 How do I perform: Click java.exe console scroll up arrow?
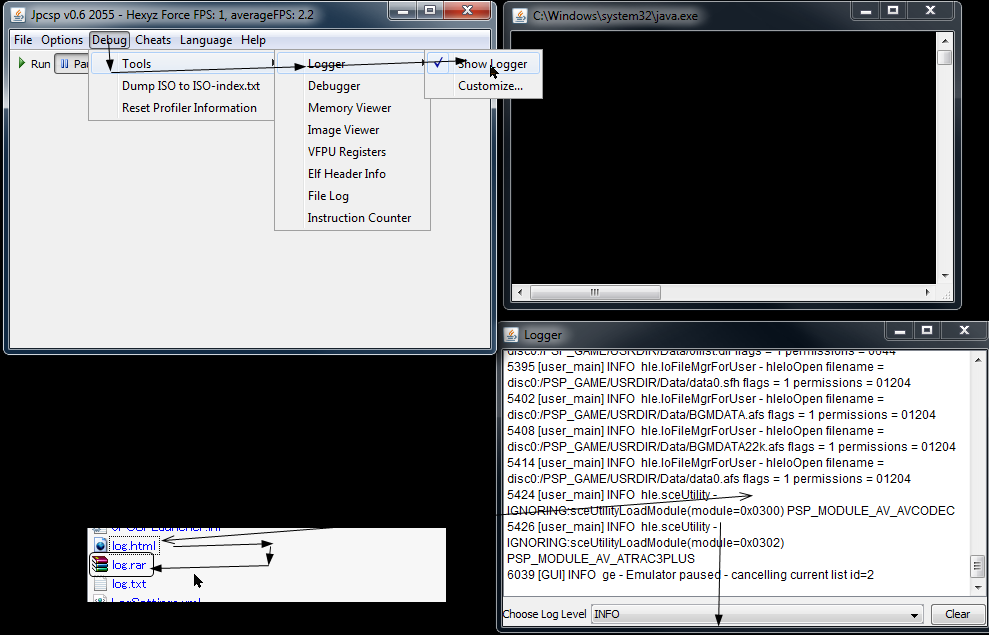945,41
